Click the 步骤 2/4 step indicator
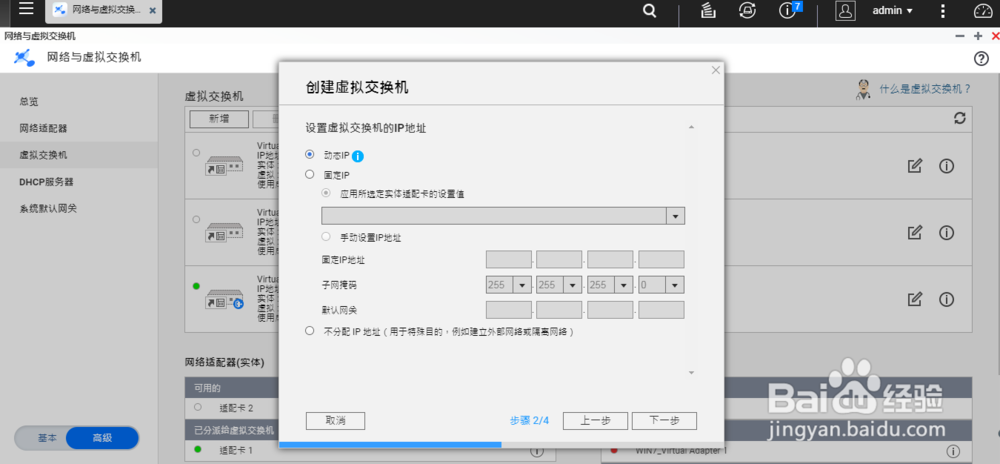Screen dimensions: 1000x464 [529, 421]
